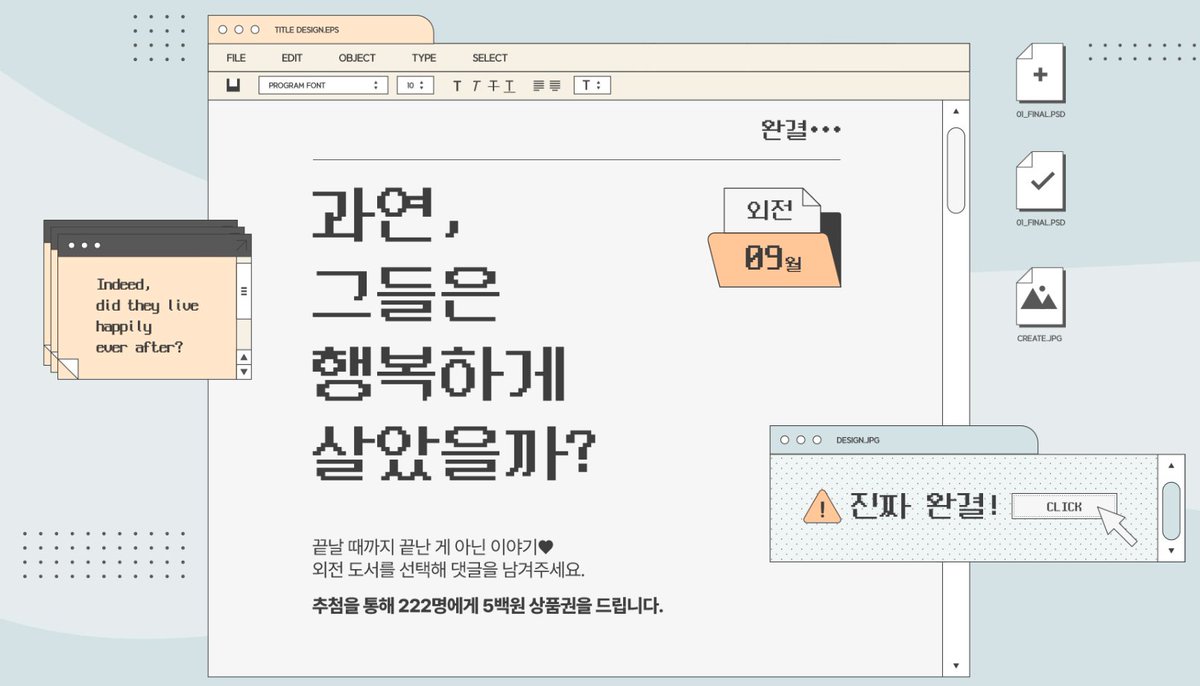1200x686 pixels.
Task: Open the checkmark file icon 01_FINAL.PSD
Action: [x=1040, y=182]
